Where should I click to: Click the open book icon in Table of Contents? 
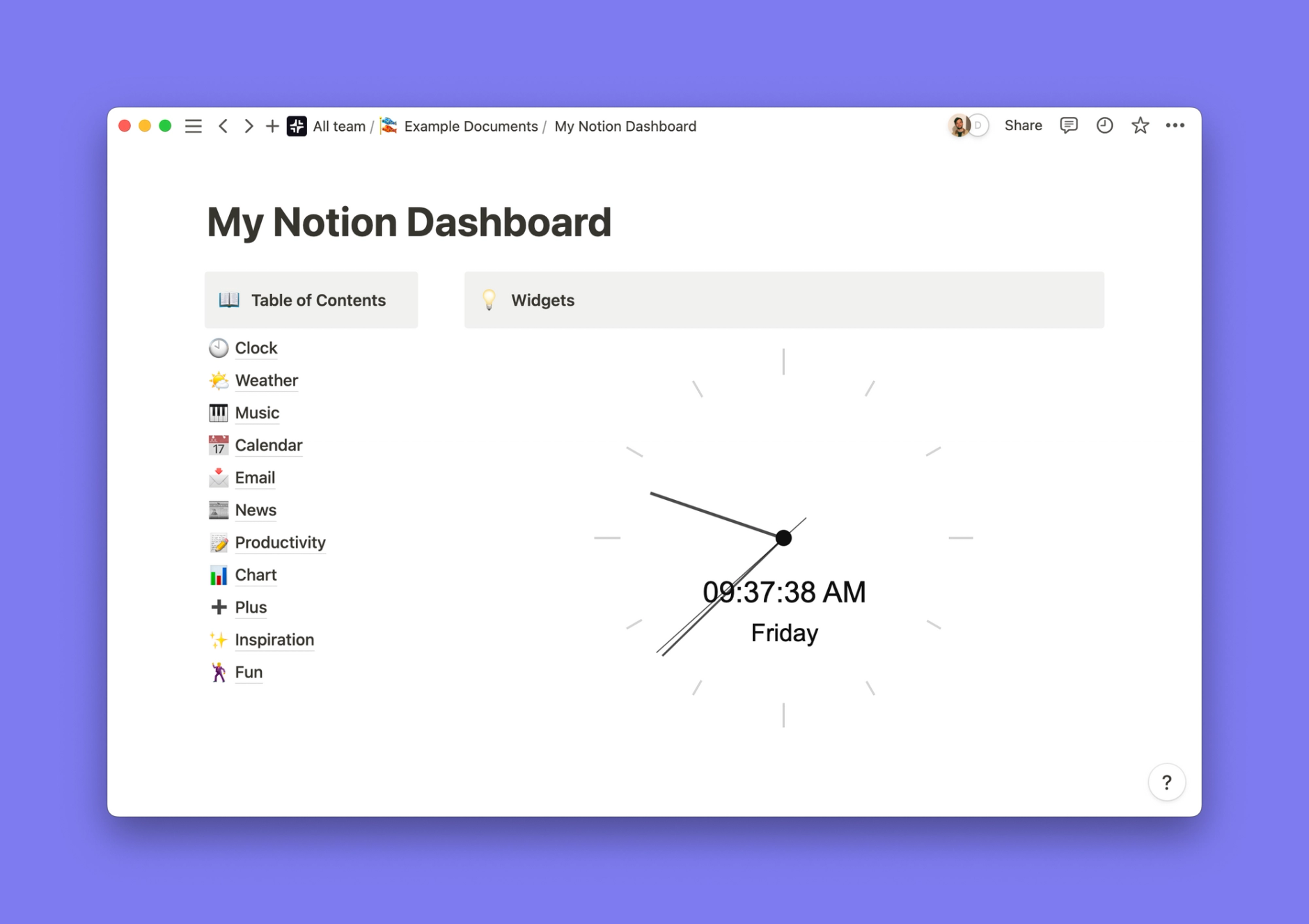pos(229,300)
